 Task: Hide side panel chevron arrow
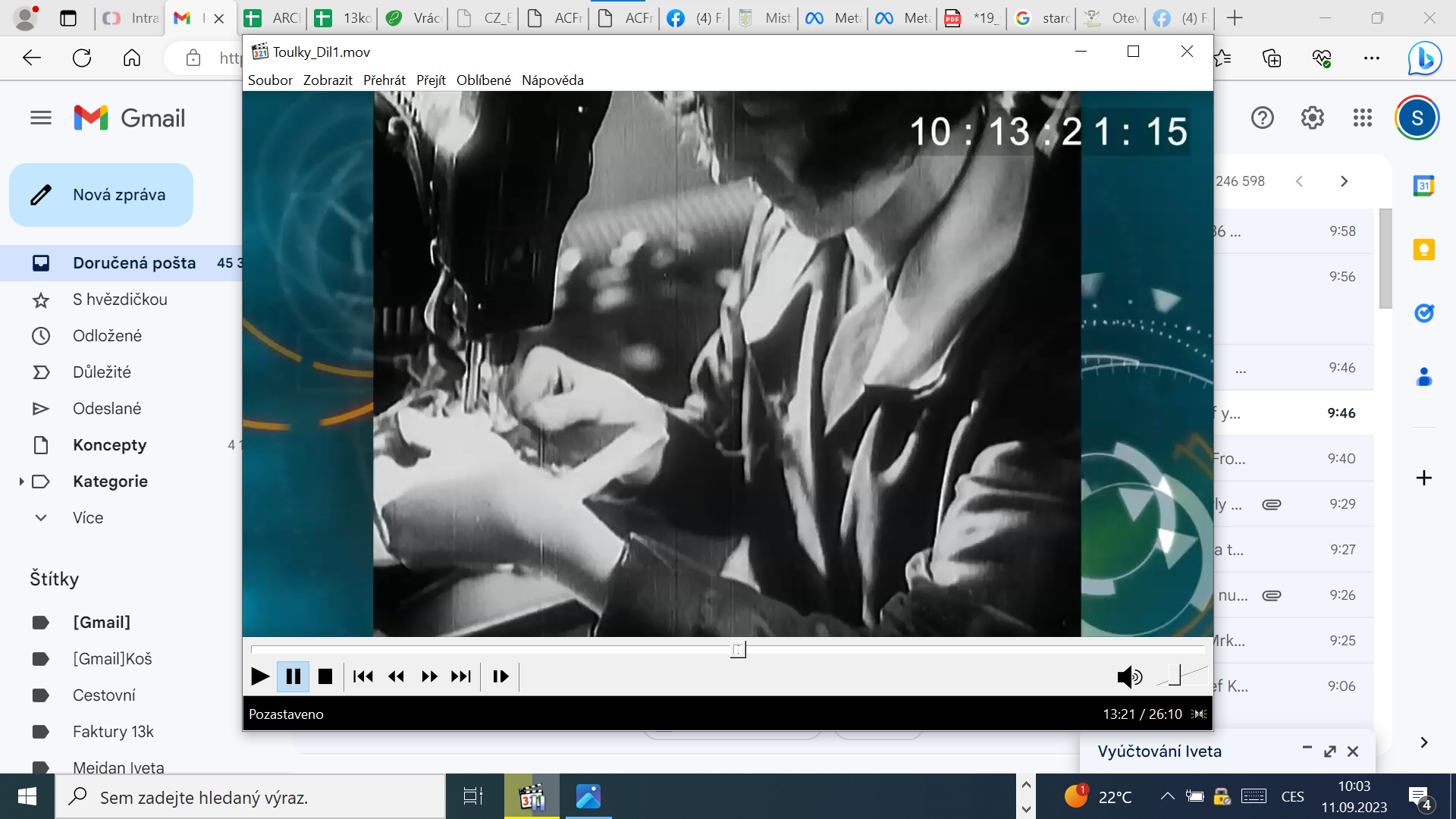click(1424, 742)
